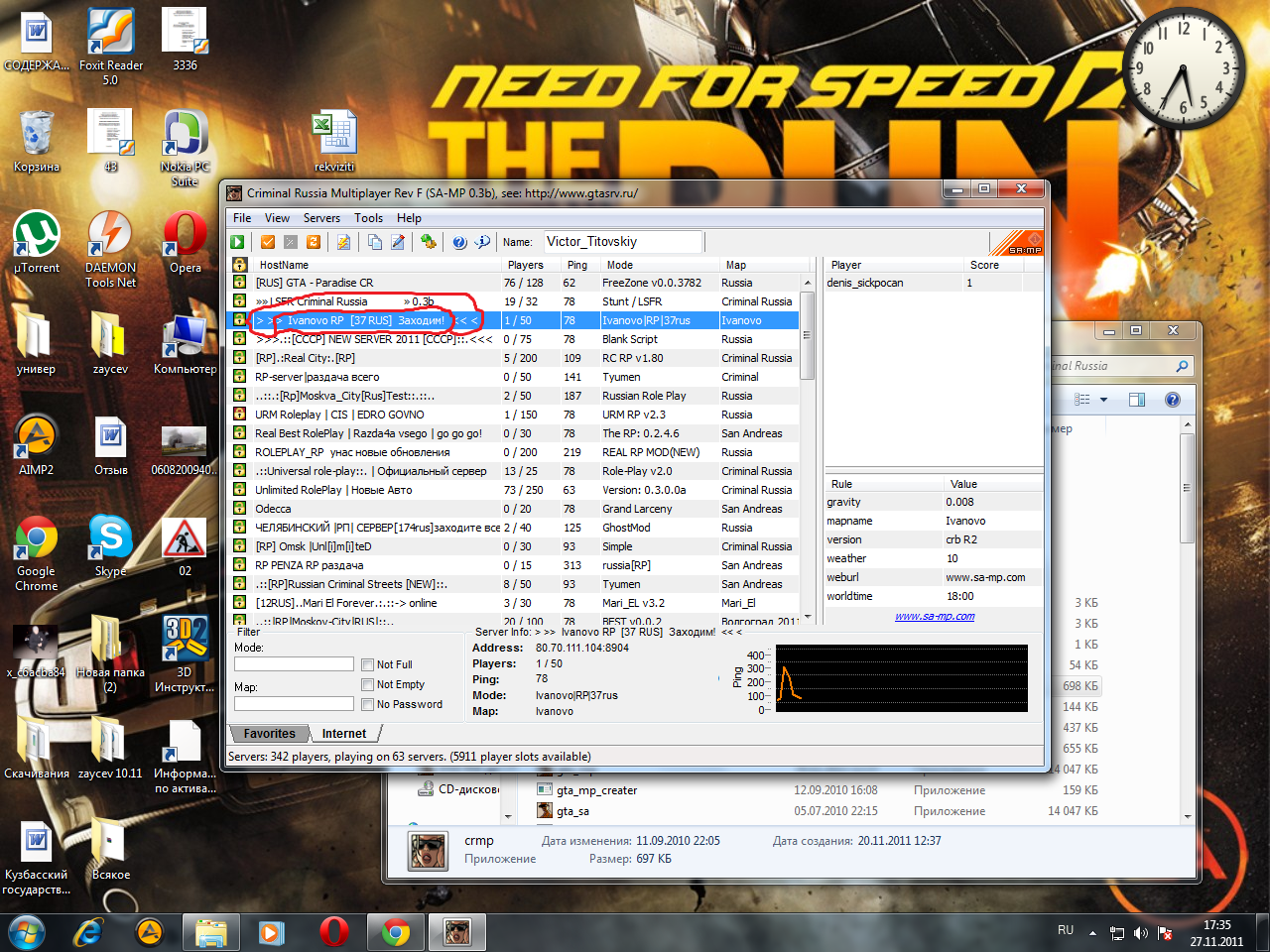Select the rekviziti Excel file icon
Screen dimensions: 1270x952
(x=334, y=141)
